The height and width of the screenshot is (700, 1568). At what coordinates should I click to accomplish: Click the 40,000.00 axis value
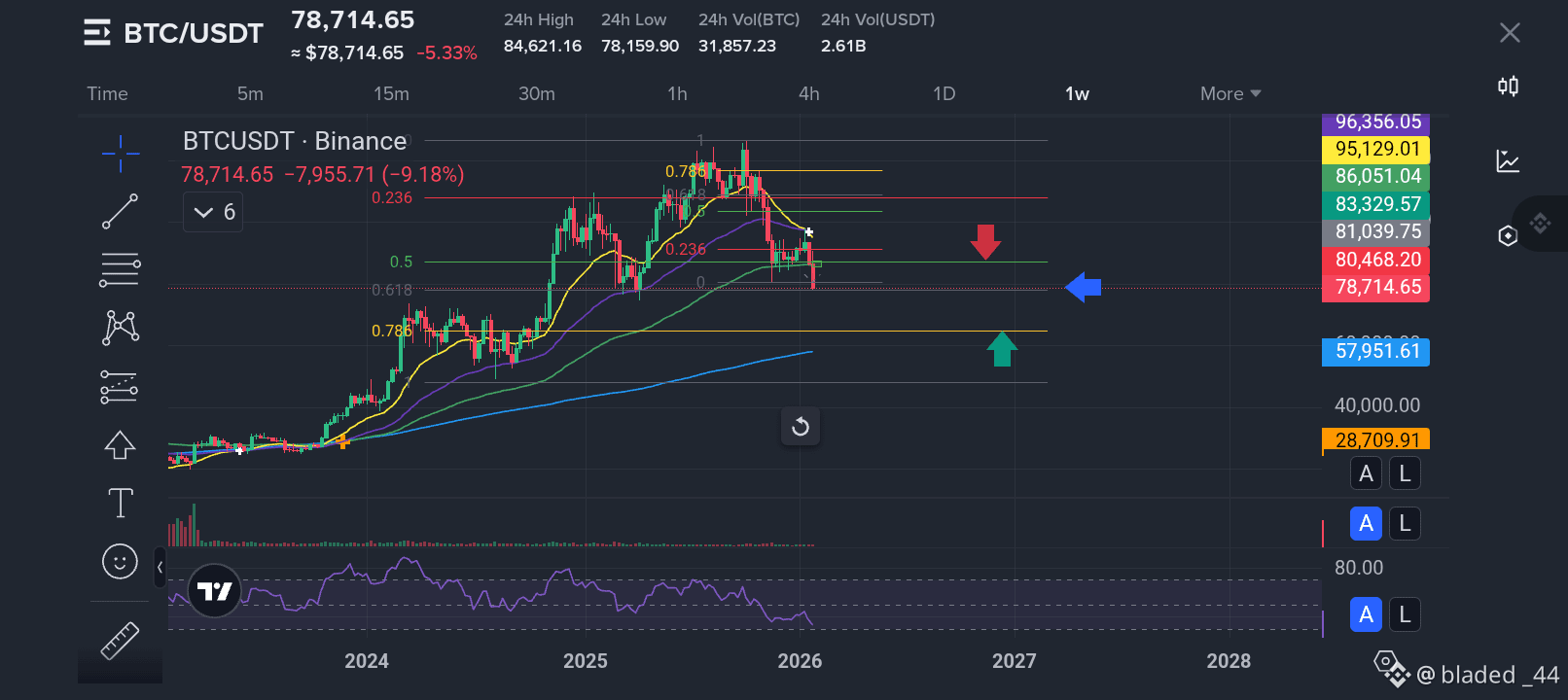click(x=1377, y=405)
